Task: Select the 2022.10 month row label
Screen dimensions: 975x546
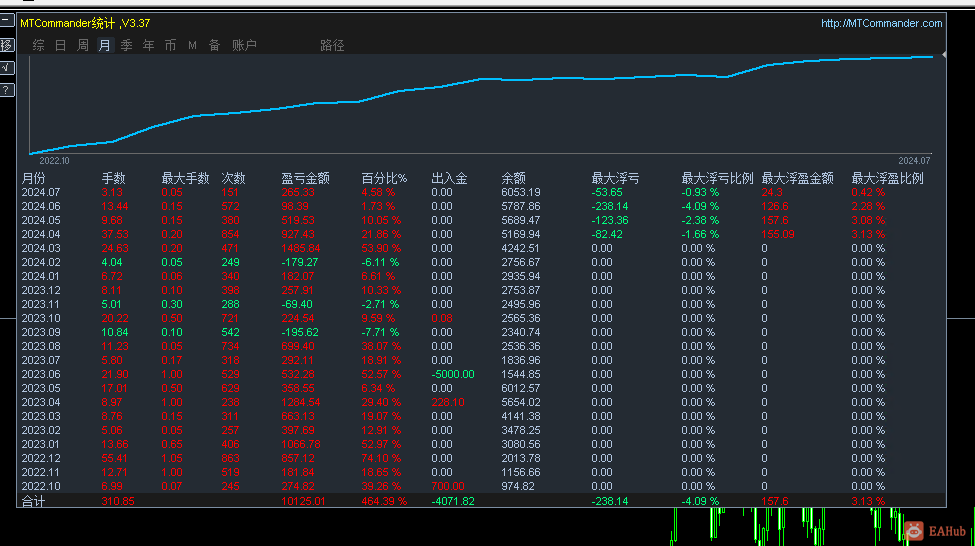Action: tap(41, 486)
